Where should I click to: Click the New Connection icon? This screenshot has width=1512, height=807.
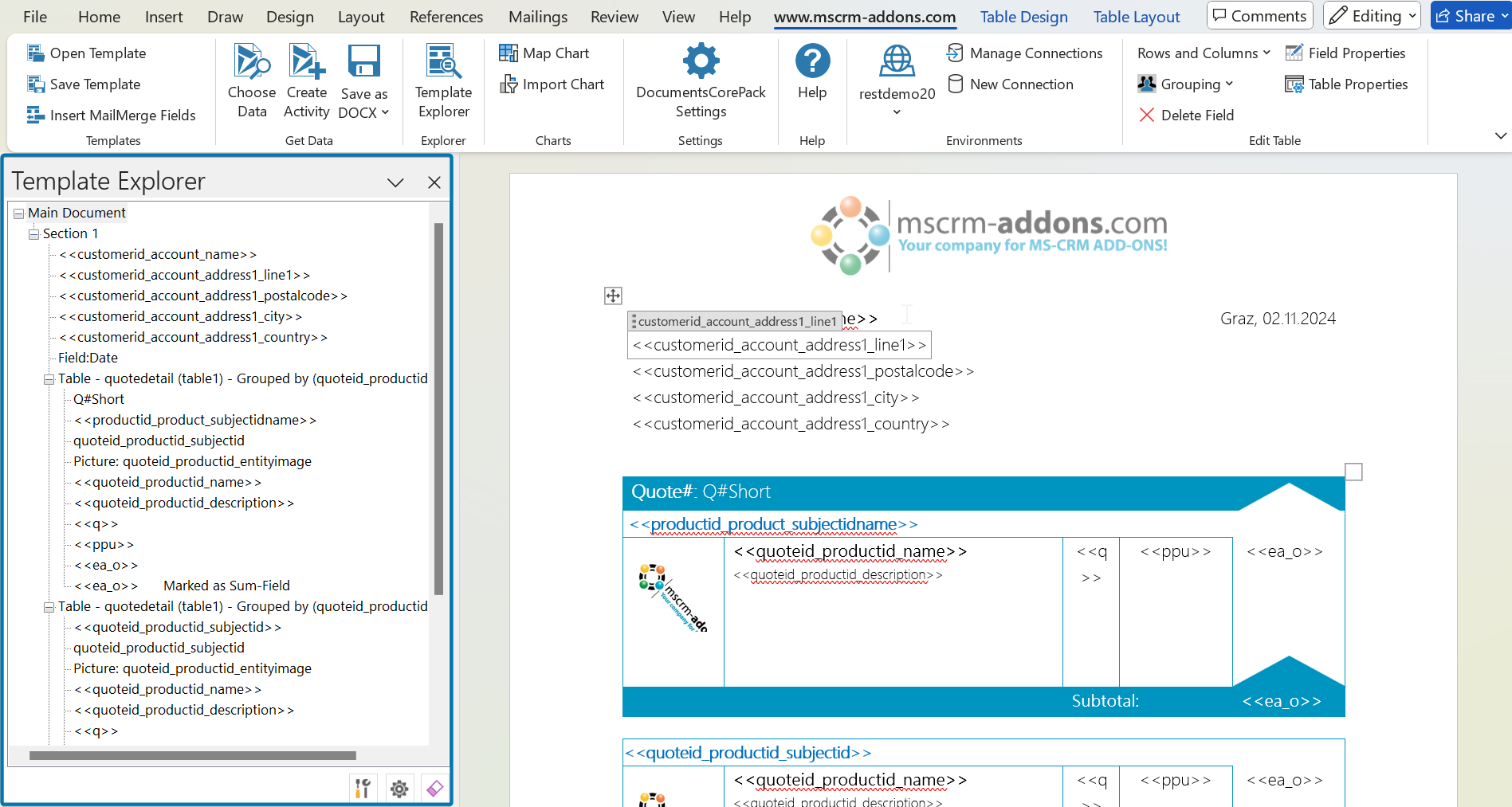[x=956, y=84]
